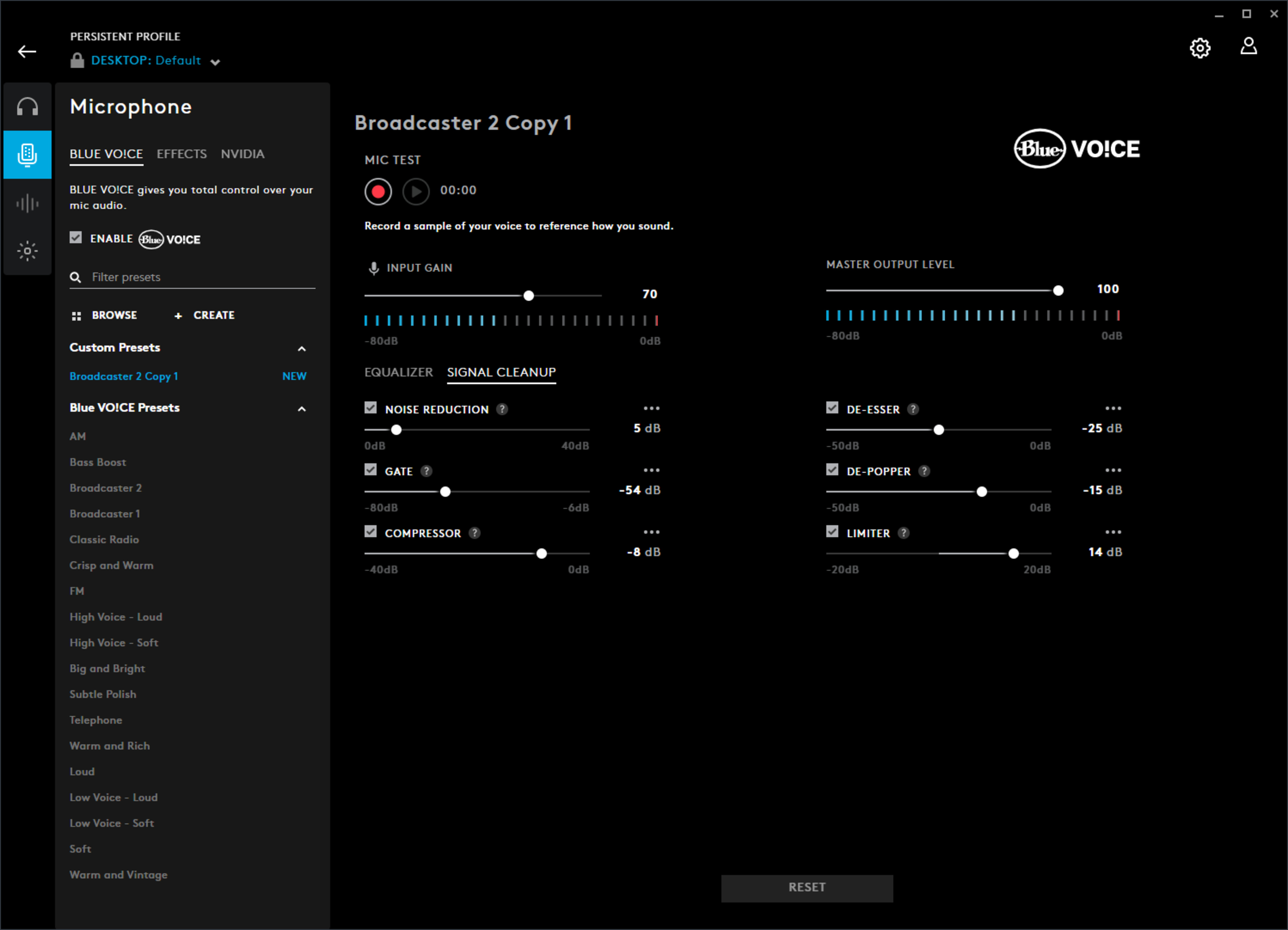Open the lighting sidebar icon
The width and height of the screenshot is (1288, 930).
(27, 250)
